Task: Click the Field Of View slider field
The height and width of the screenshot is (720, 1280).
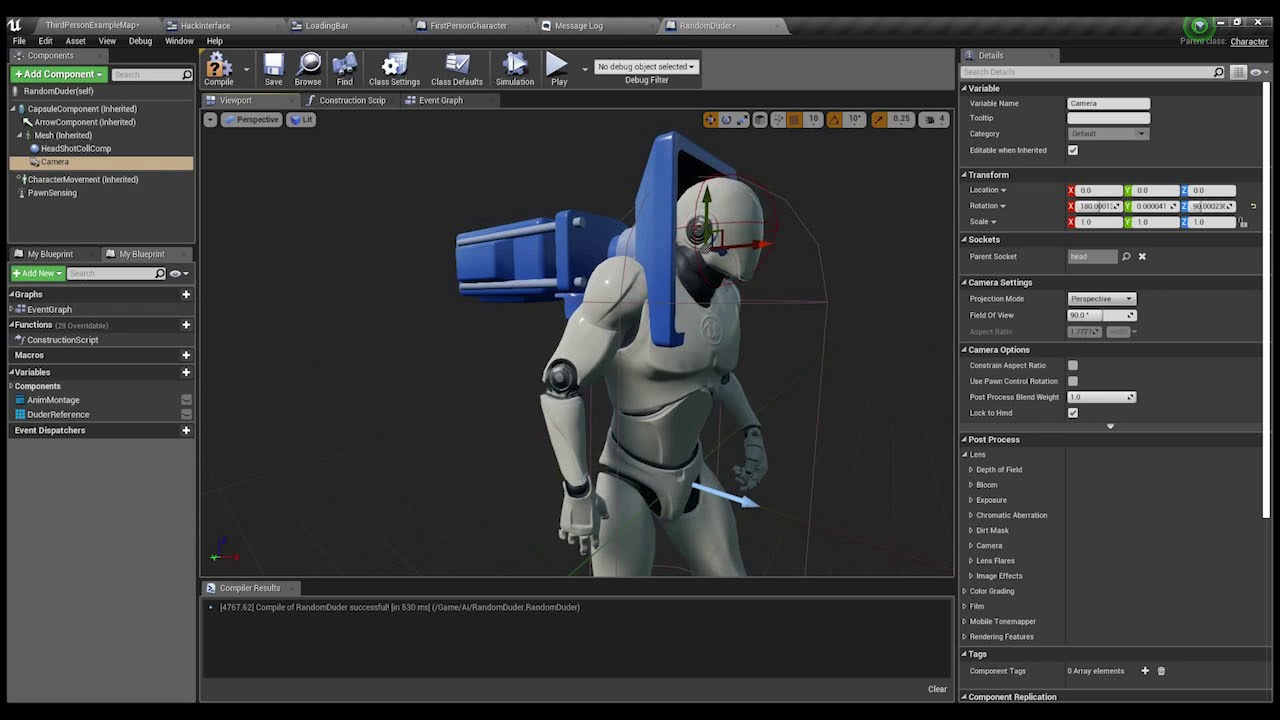Action: click(1101, 315)
